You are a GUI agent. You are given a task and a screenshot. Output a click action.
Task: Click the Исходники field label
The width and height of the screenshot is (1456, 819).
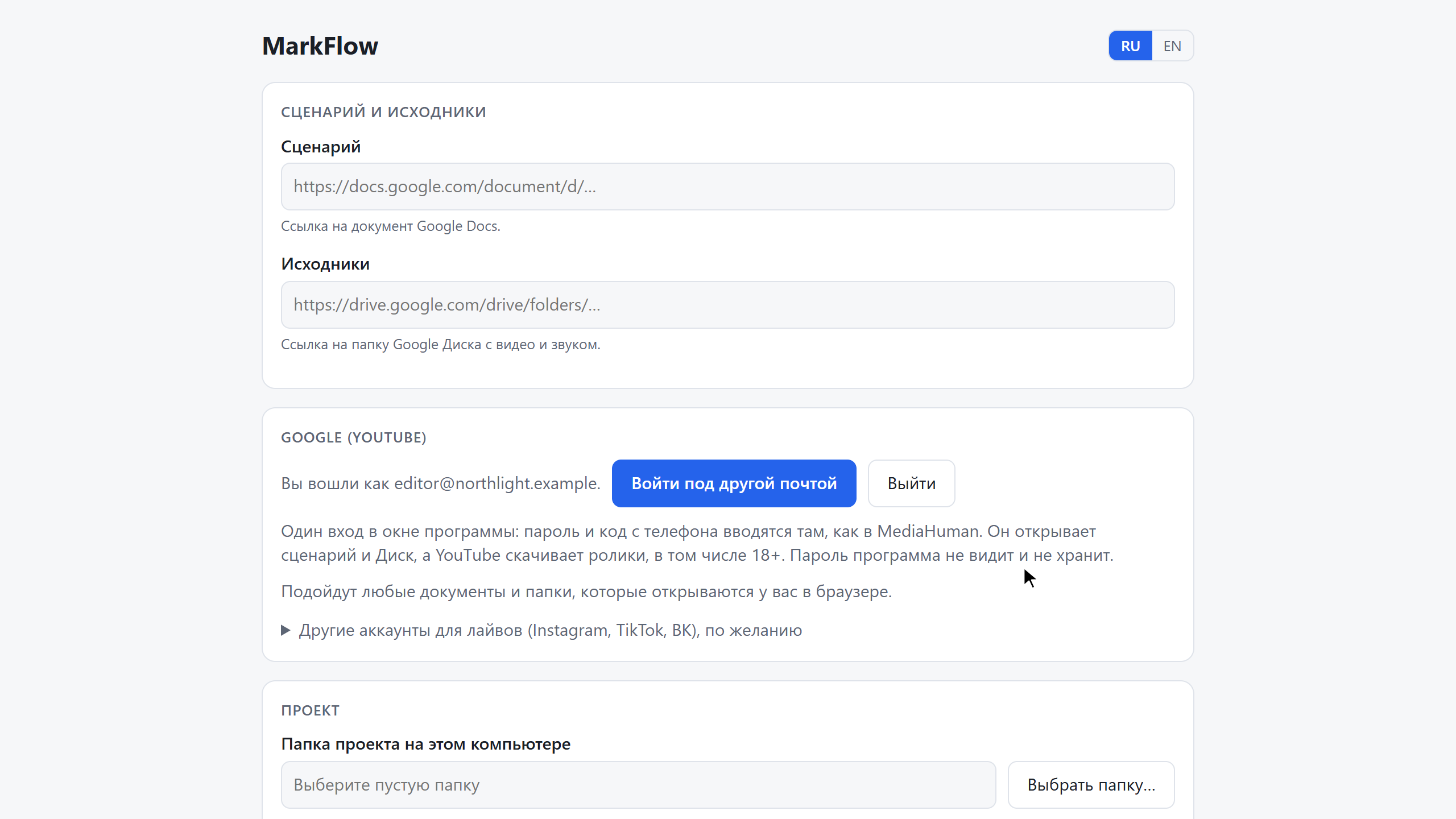pos(325,264)
